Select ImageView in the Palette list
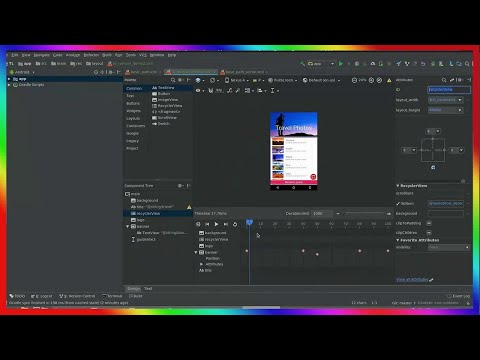480x360 pixels. (x=165, y=100)
